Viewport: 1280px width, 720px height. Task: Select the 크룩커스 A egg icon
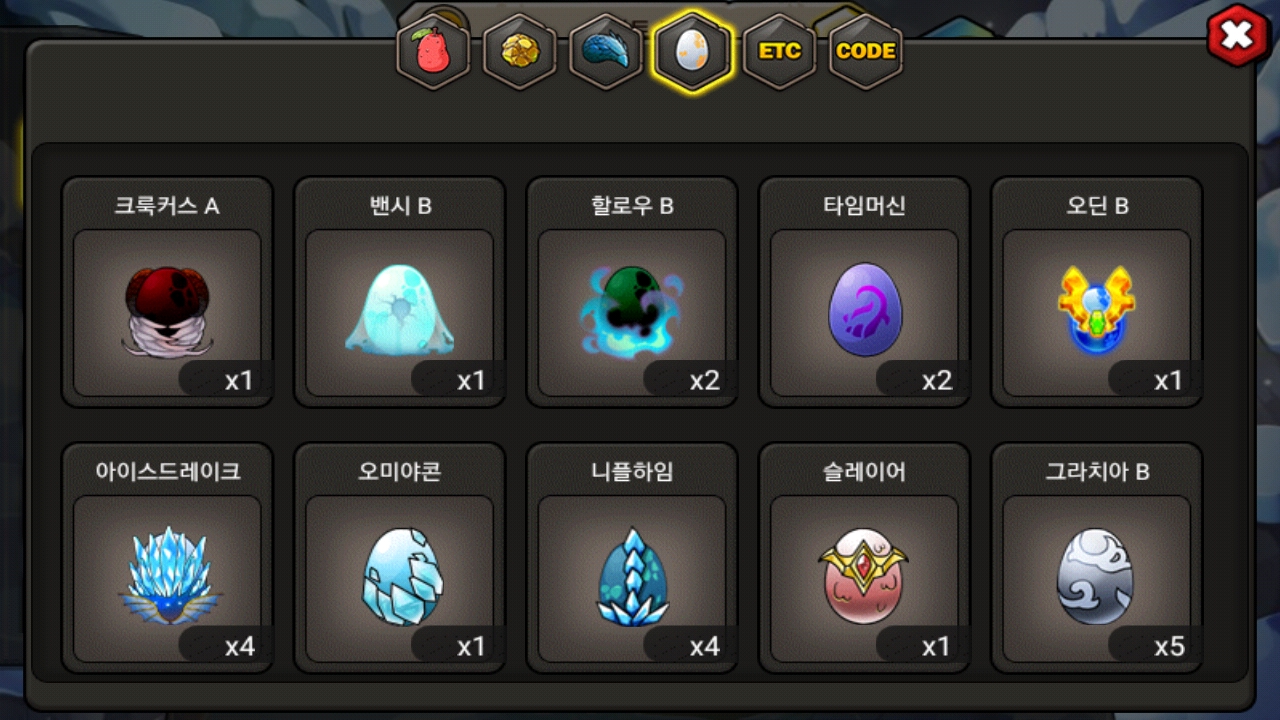click(x=167, y=313)
